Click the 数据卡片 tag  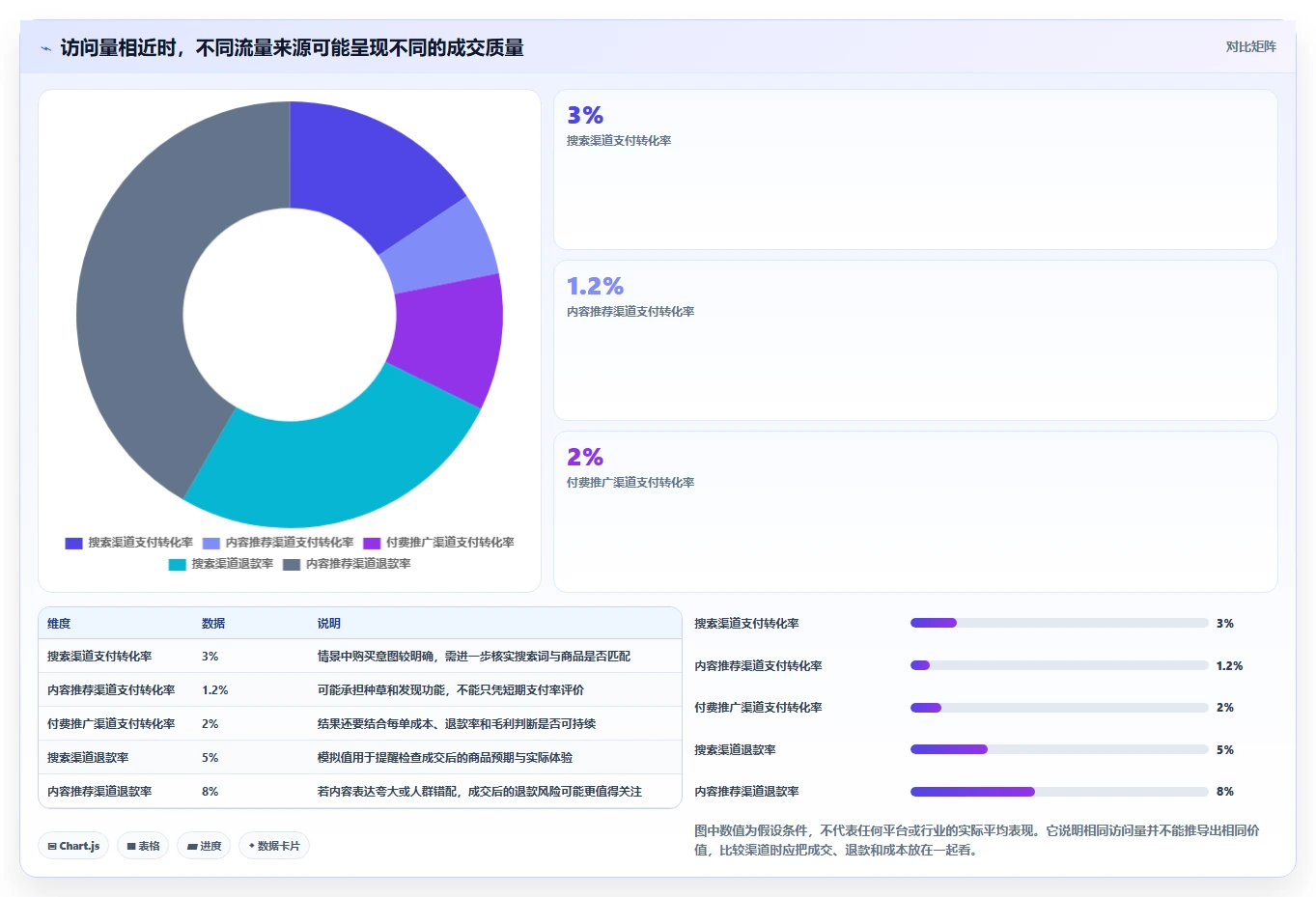pyautogui.click(x=274, y=846)
